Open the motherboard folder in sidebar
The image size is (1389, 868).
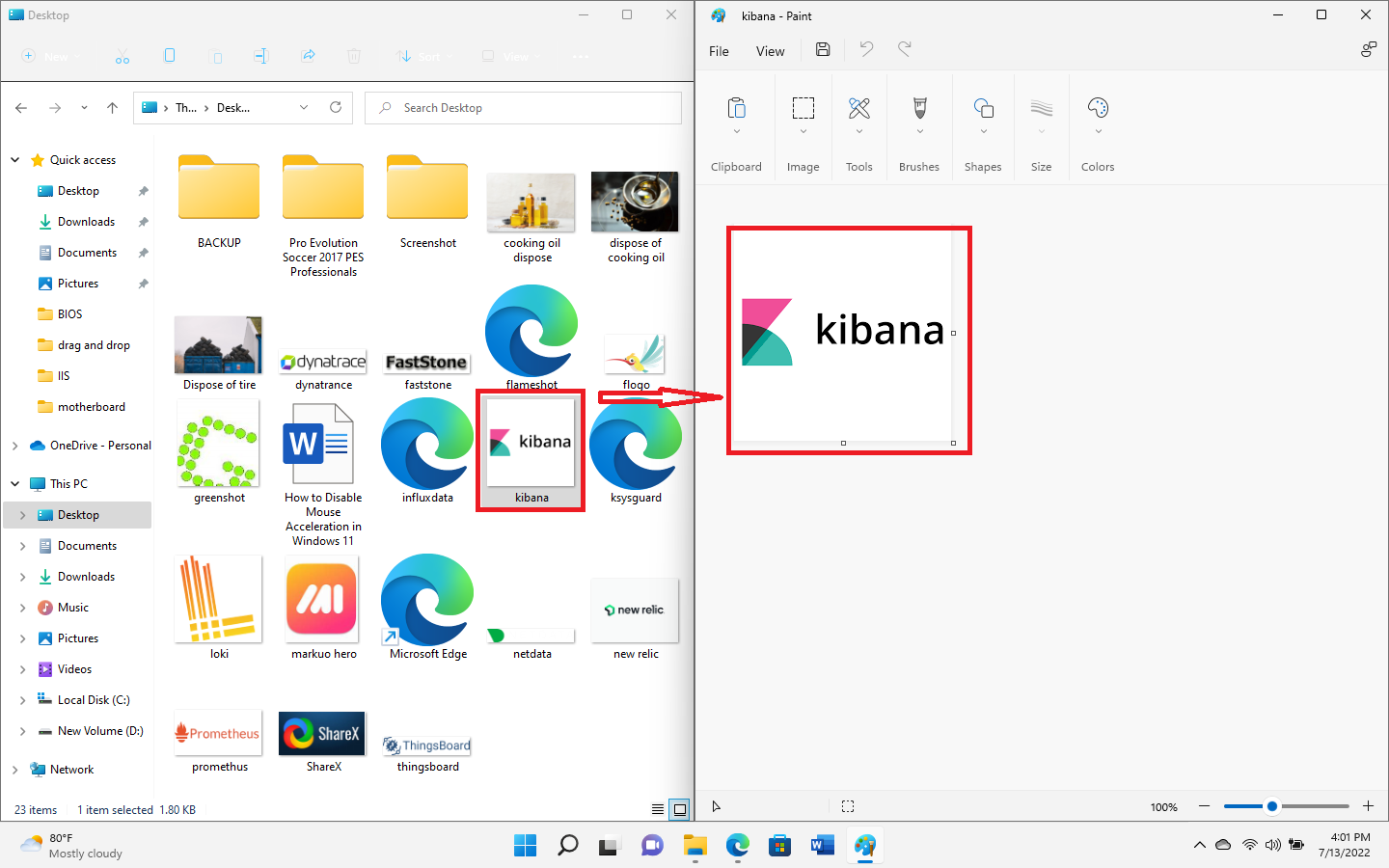[x=91, y=407]
